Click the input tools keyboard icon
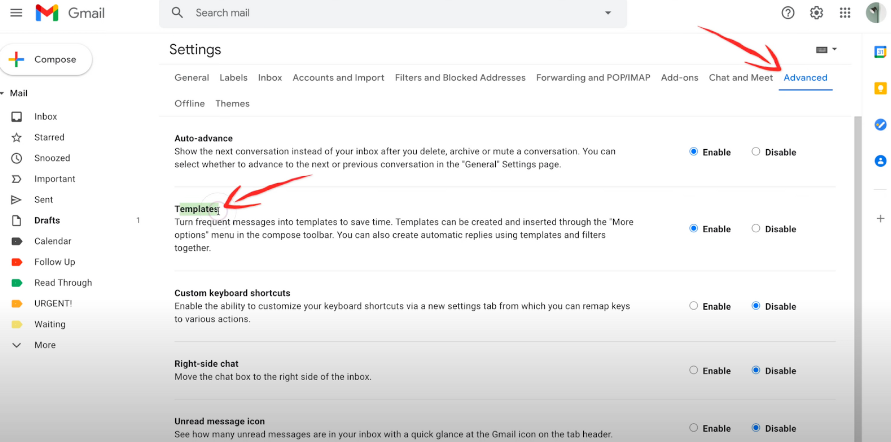Viewport: 891px width, 442px height. (821, 50)
